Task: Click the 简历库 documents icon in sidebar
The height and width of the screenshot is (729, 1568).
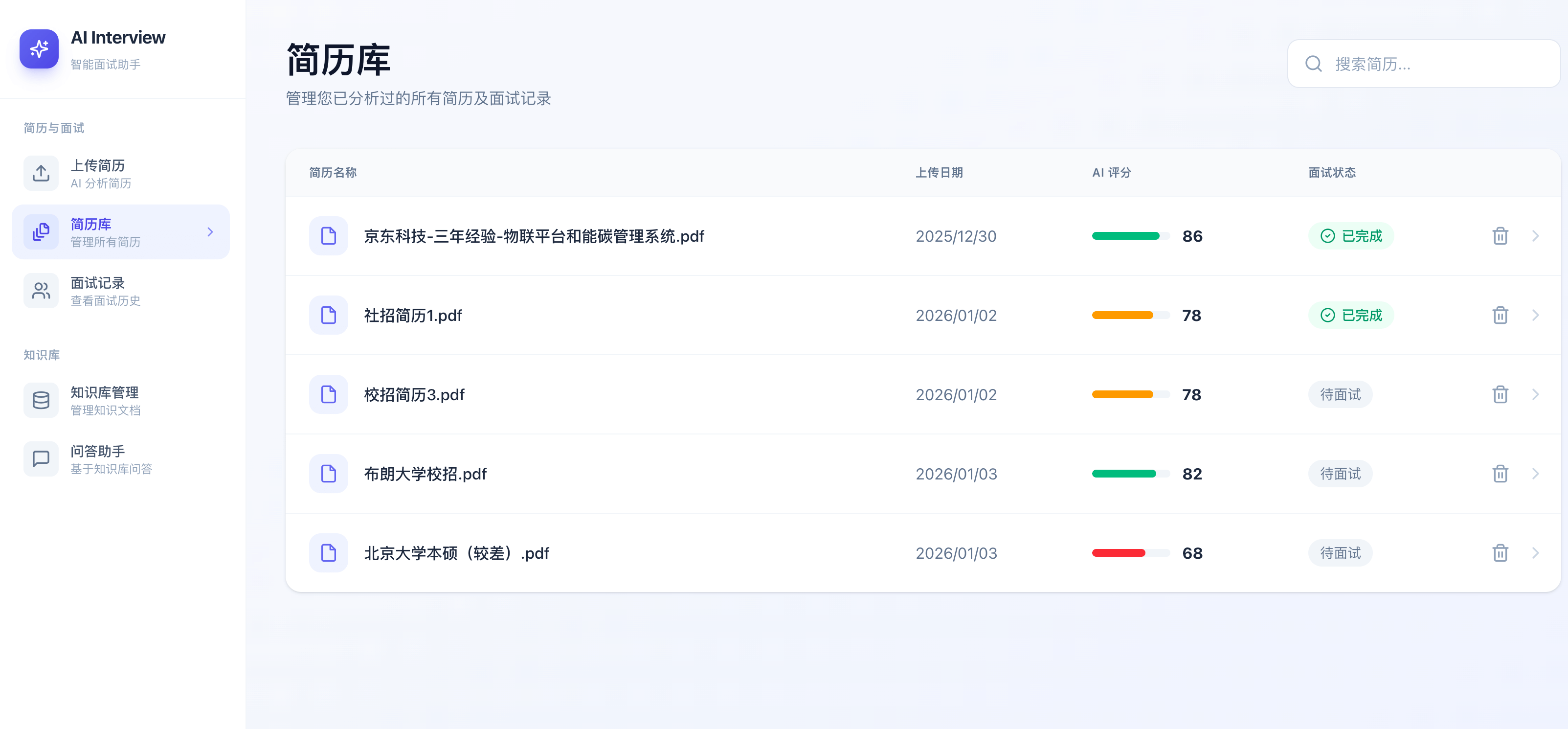Action: [40, 231]
